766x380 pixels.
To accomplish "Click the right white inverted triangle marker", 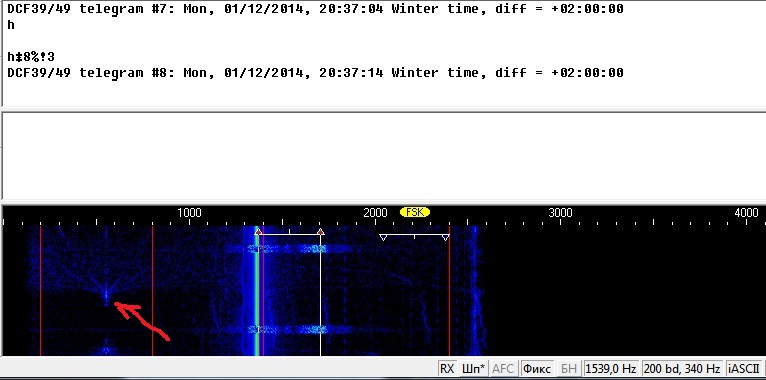I will click(445, 237).
